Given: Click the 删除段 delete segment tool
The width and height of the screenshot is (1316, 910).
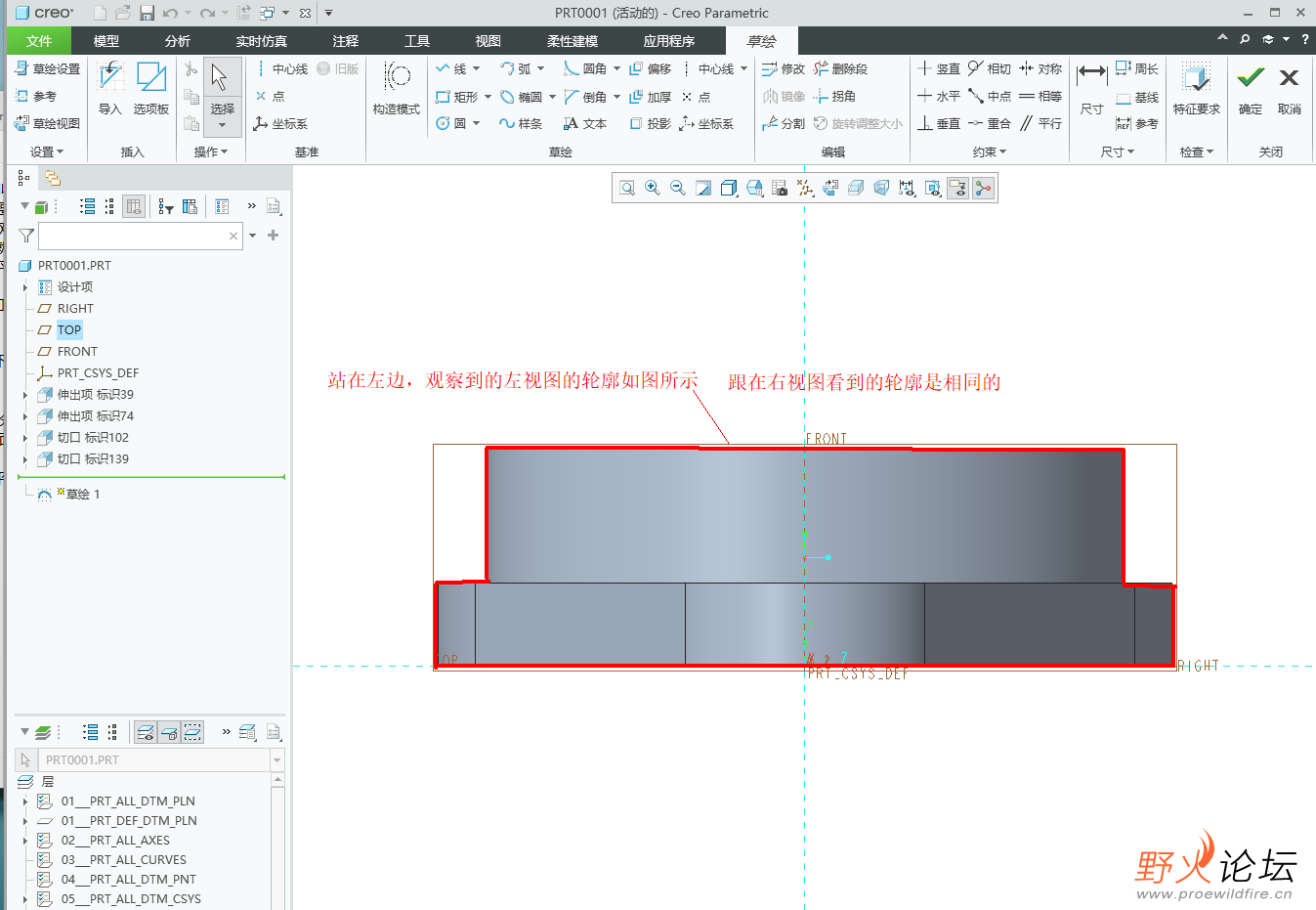Looking at the screenshot, I should [x=840, y=69].
